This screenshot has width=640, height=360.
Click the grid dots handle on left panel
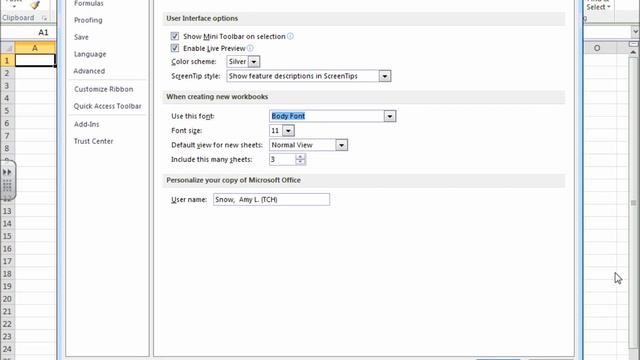tap(7, 187)
